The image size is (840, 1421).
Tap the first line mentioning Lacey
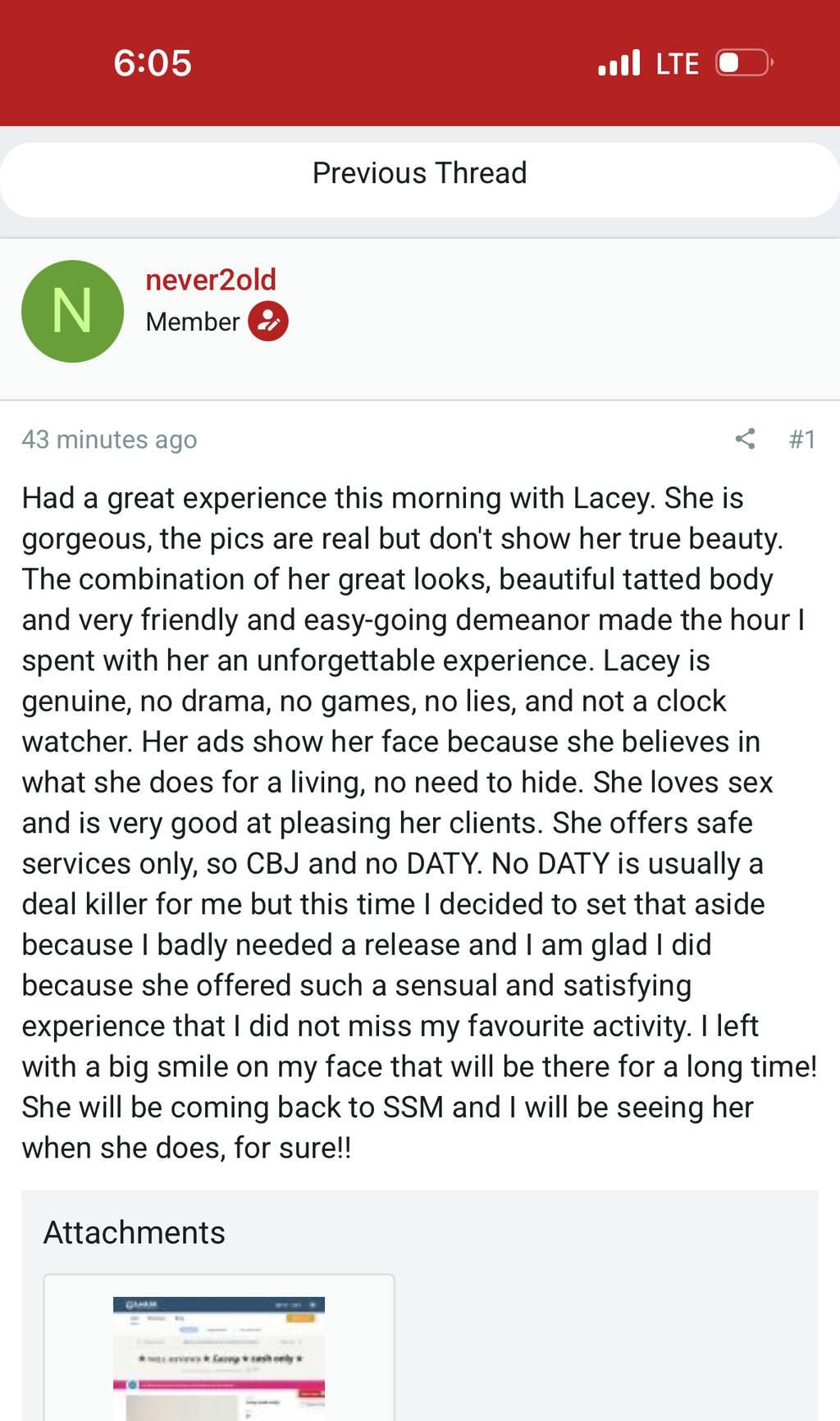point(382,498)
